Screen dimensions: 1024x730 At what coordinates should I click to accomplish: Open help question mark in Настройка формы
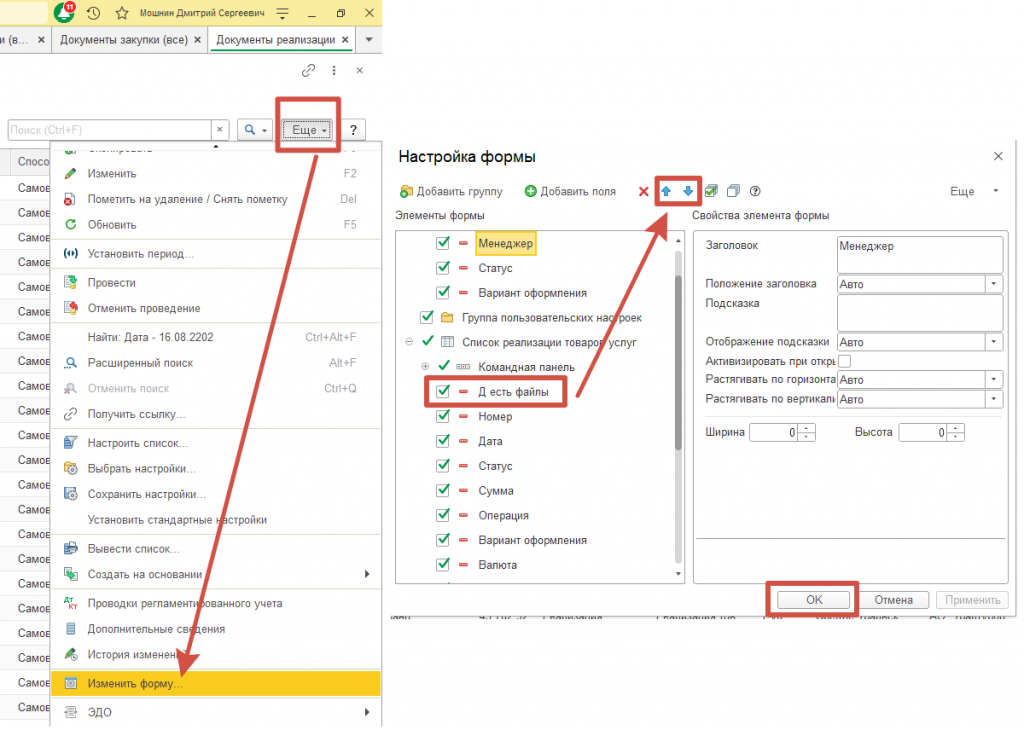[x=756, y=191]
